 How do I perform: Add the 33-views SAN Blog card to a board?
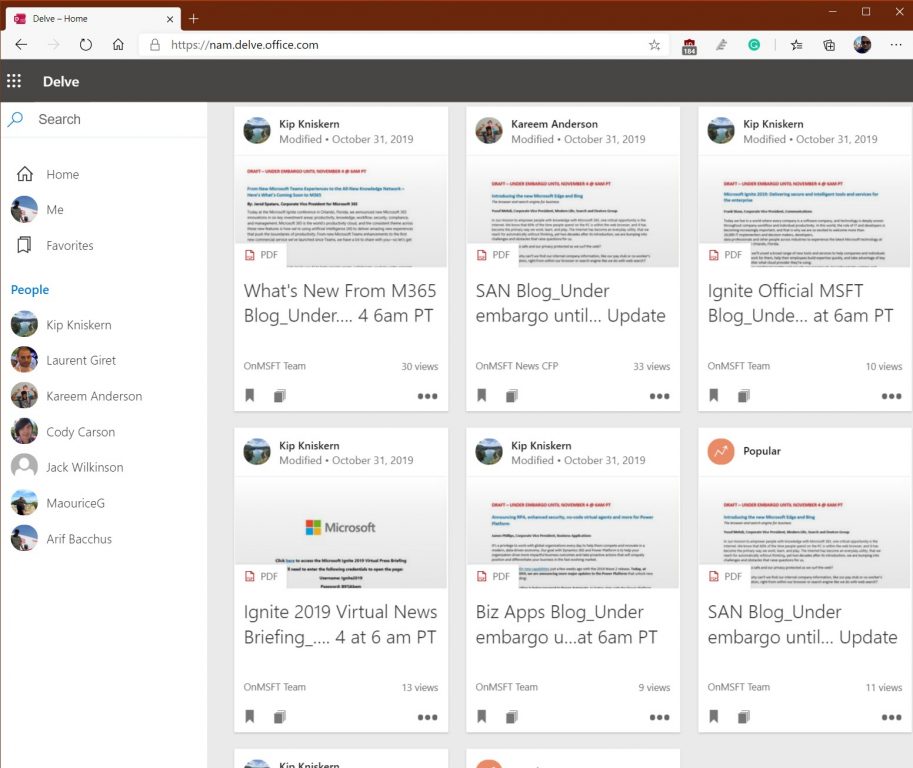tap(512, 396)
